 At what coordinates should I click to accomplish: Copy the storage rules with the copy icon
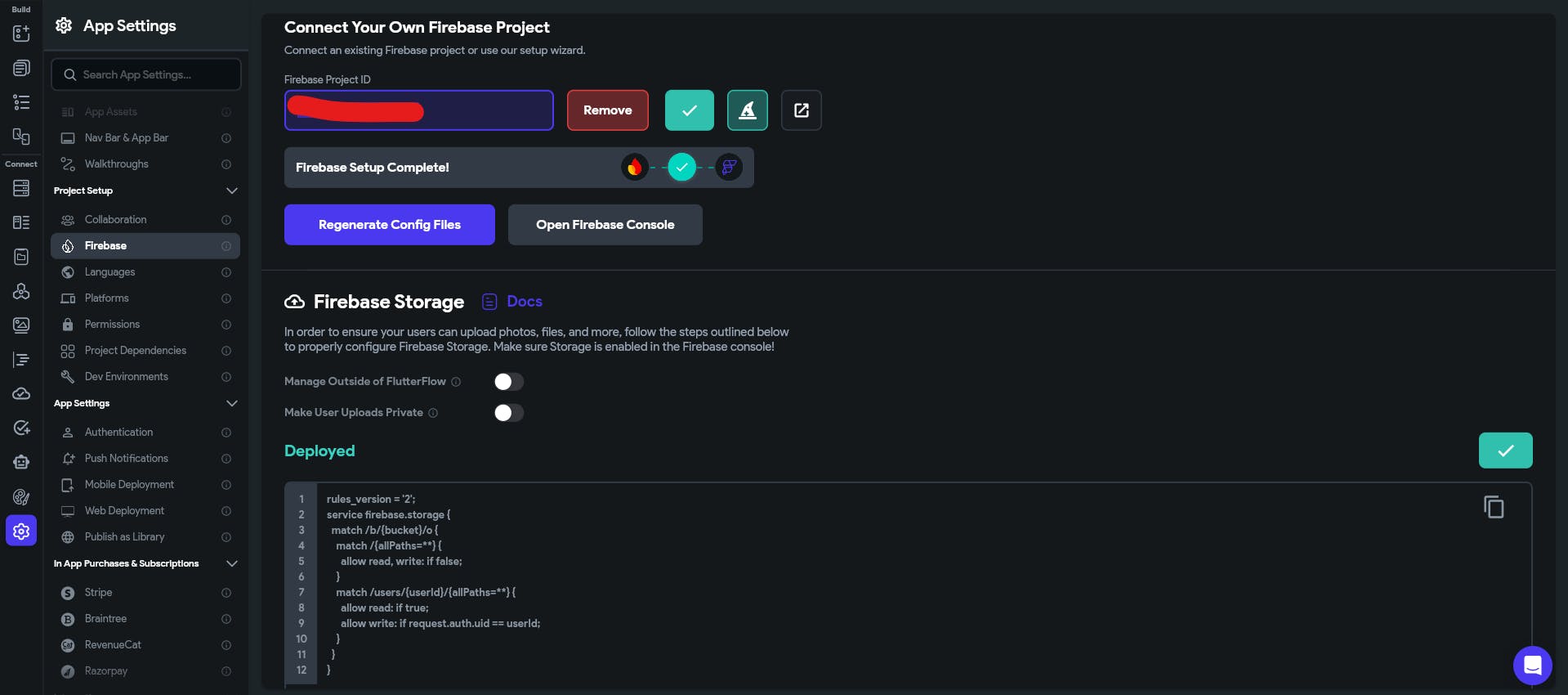pyautogui.click(x=1494, y=508)
